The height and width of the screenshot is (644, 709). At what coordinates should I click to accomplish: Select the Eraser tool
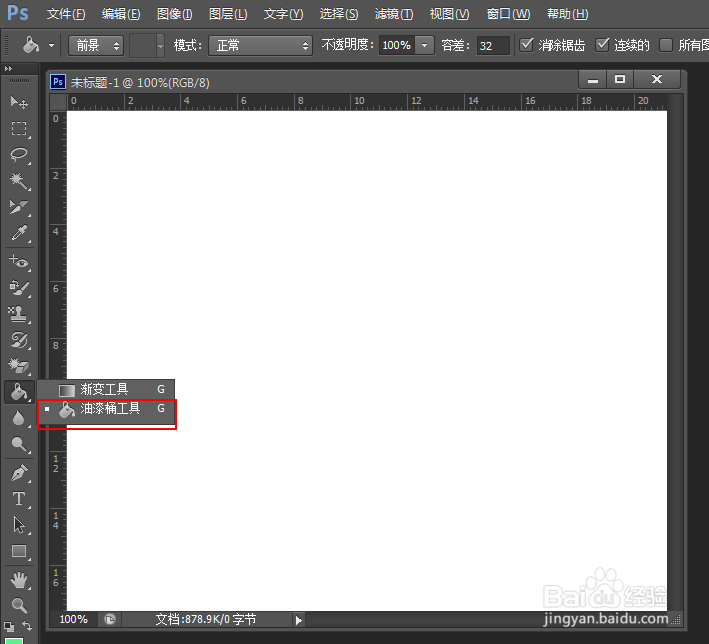coord(19,365)
